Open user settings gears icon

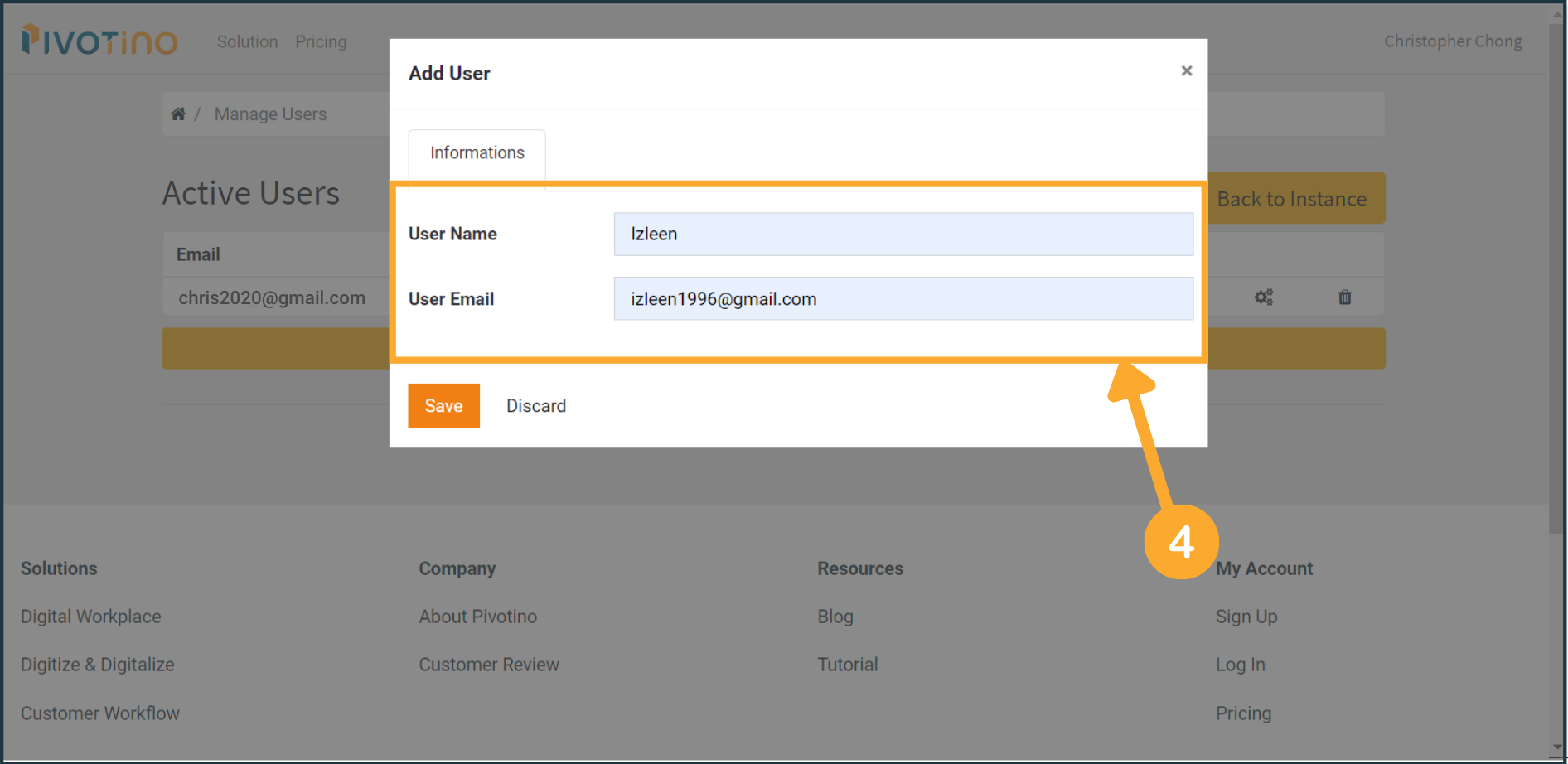[1263, 297]
